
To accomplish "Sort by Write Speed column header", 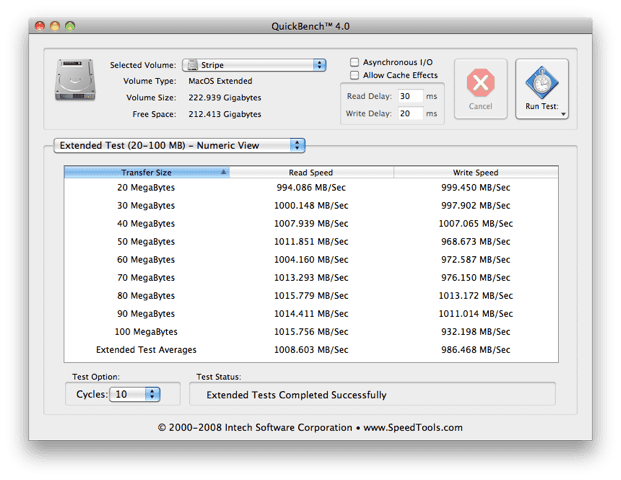I will coord(475,172).
